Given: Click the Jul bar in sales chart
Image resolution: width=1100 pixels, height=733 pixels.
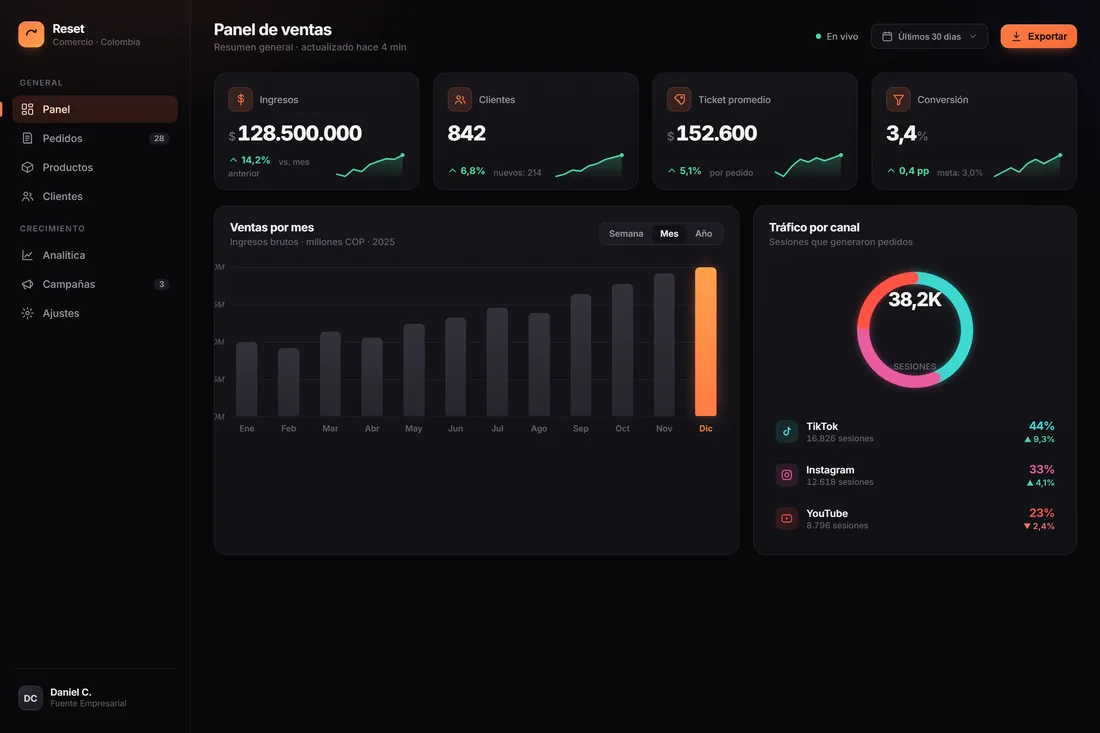Looking at the screenshot, I should pos(497,362).
